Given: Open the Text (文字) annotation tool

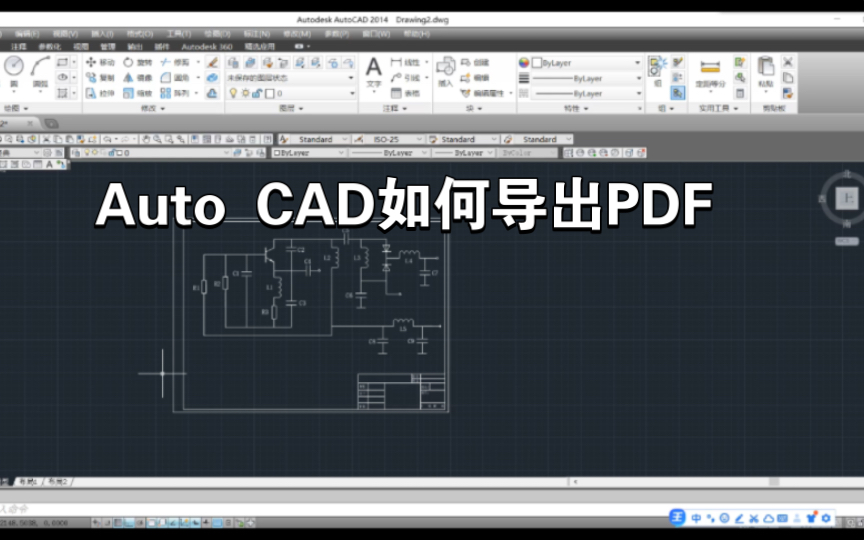Looking at the screenshot, I should (374, 73).
